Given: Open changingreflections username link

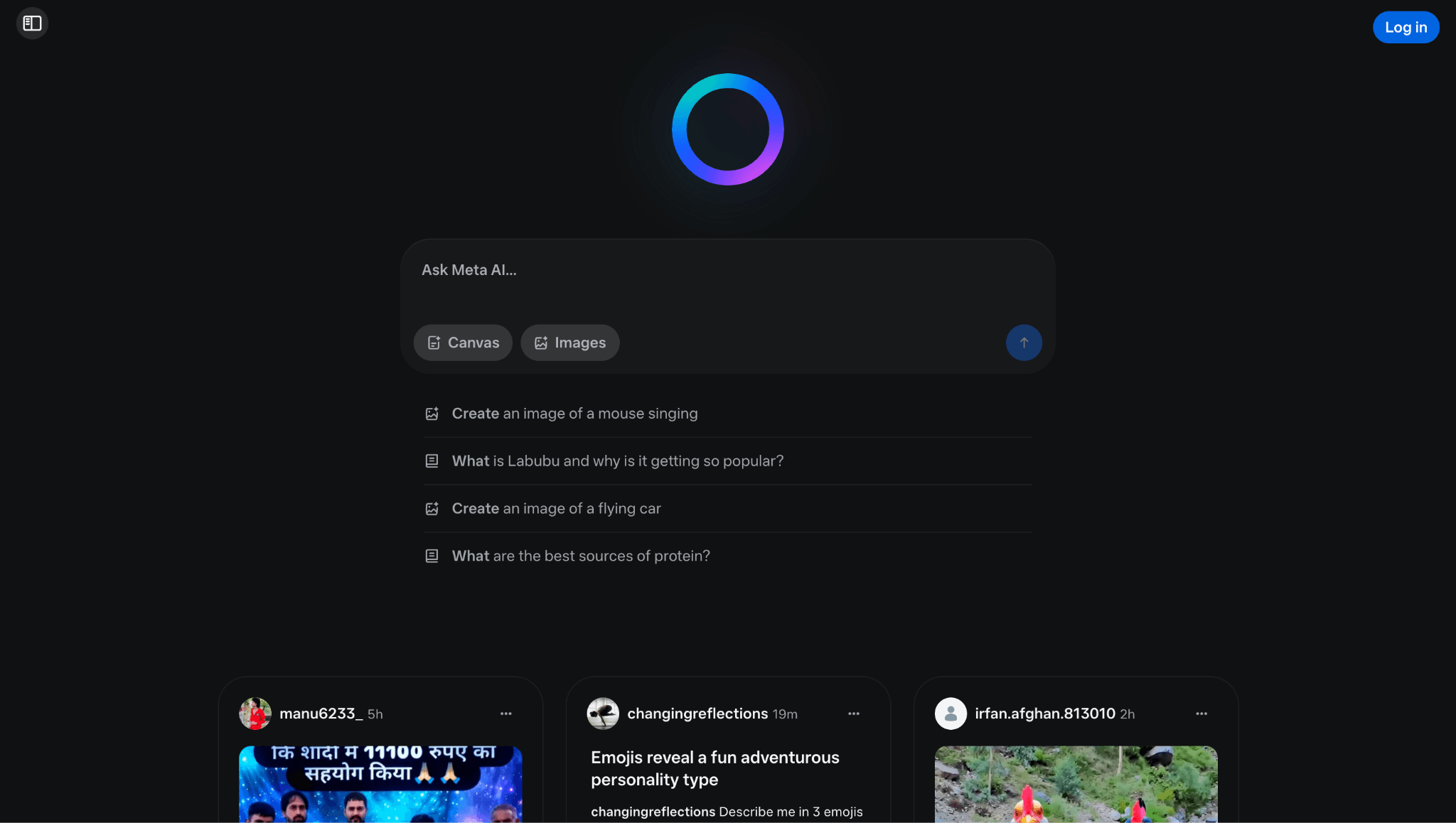Looking at the screenshot, I should tap(697, 714).
